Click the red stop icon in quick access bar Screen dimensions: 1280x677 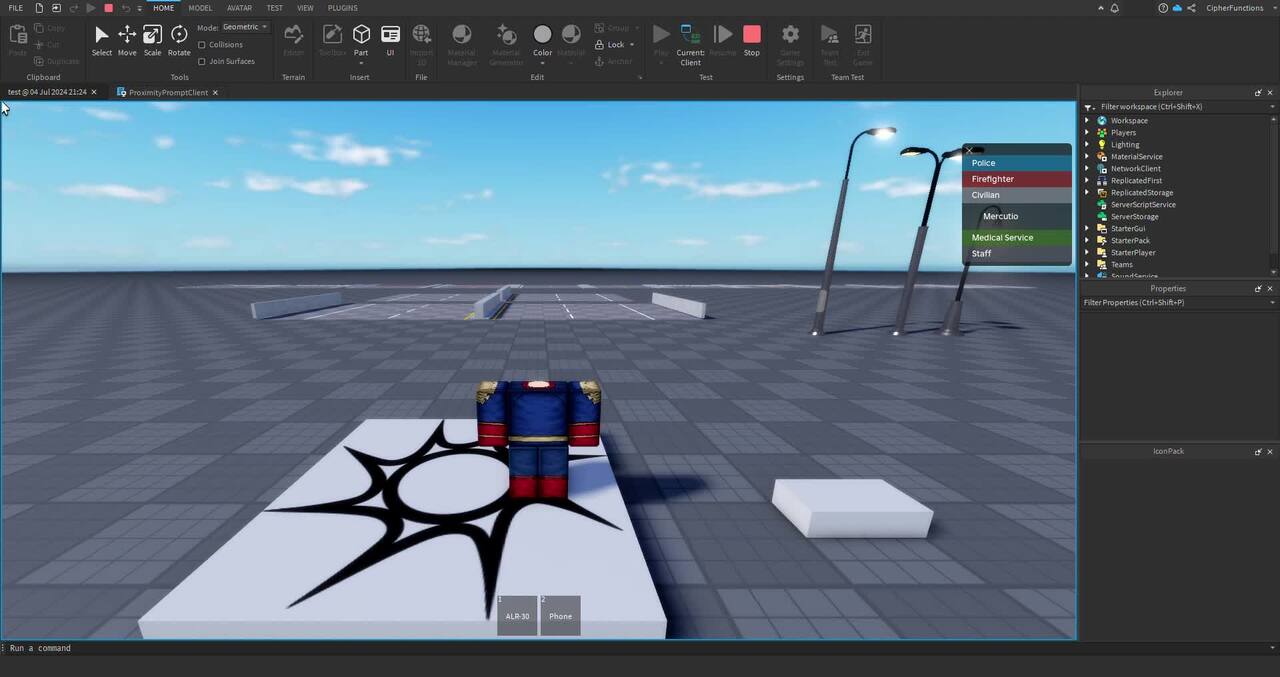109,8
